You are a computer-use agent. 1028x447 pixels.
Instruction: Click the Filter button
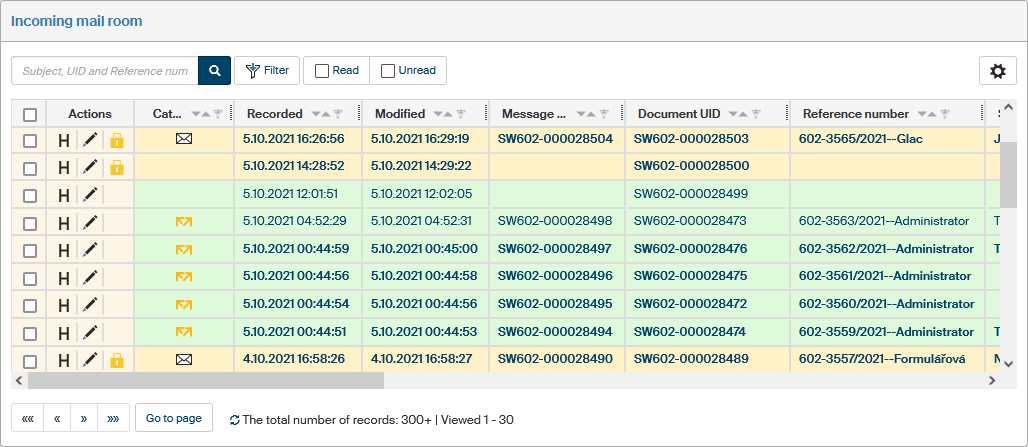pyautogui.click(x=267, y=71)
